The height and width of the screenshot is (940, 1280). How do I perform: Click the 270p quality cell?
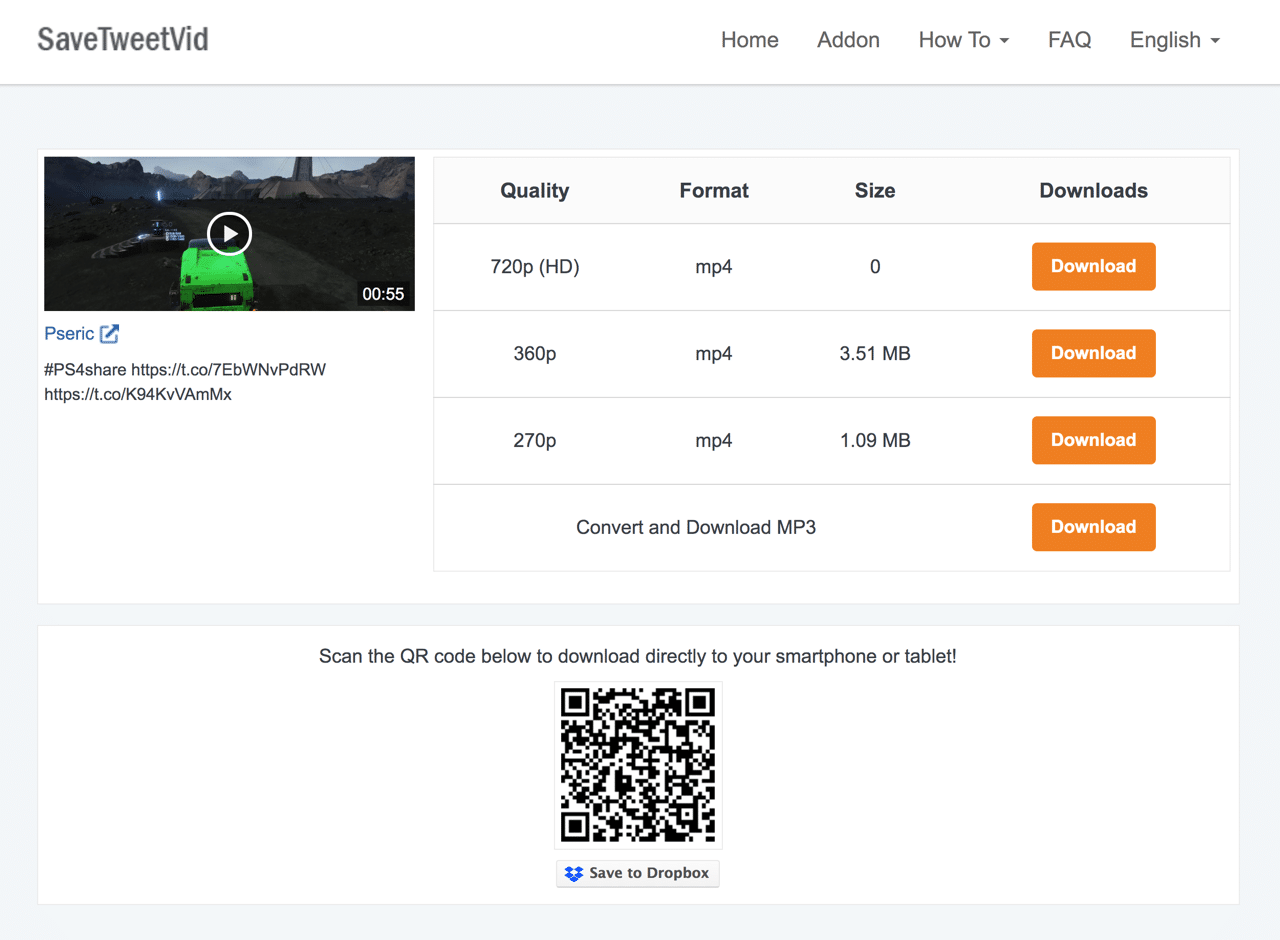click(535, 441)
